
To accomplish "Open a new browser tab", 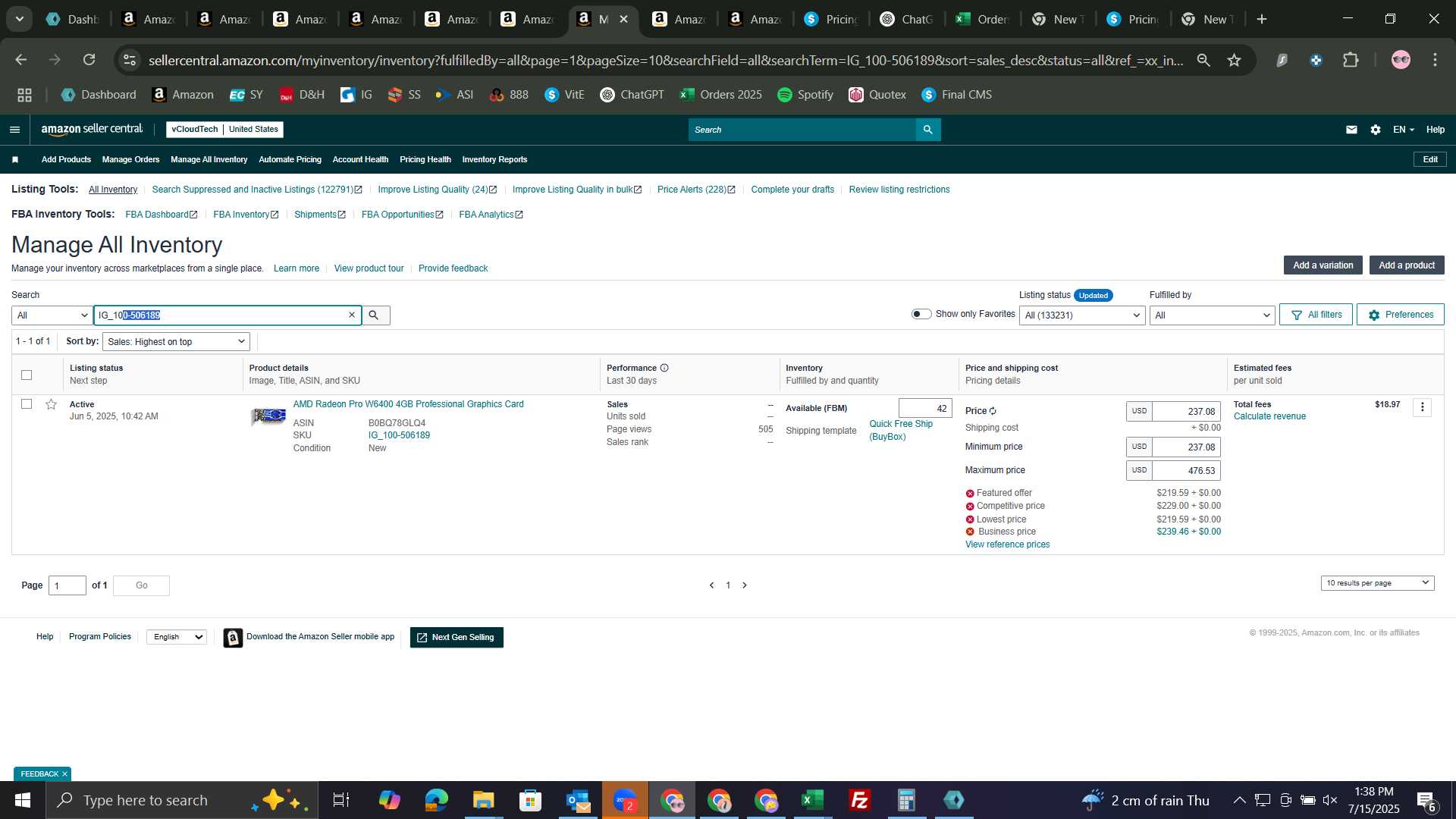I will point(1262,19).
